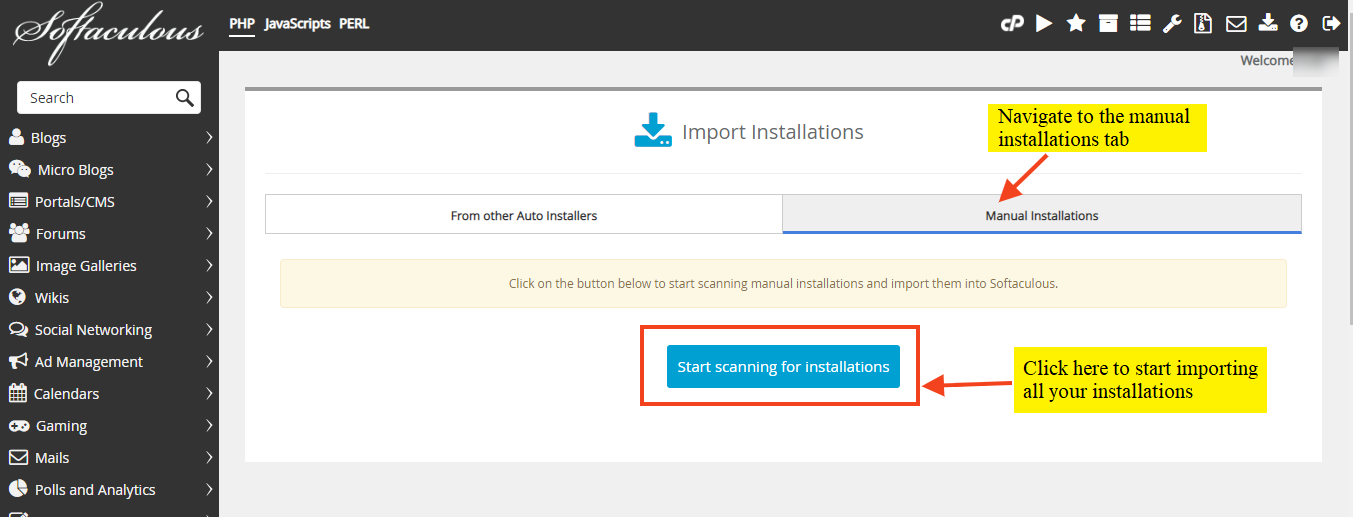Click the Image Galleries picture icon
The height and width of the screenshot is (517, 1353).
point(18,265)
